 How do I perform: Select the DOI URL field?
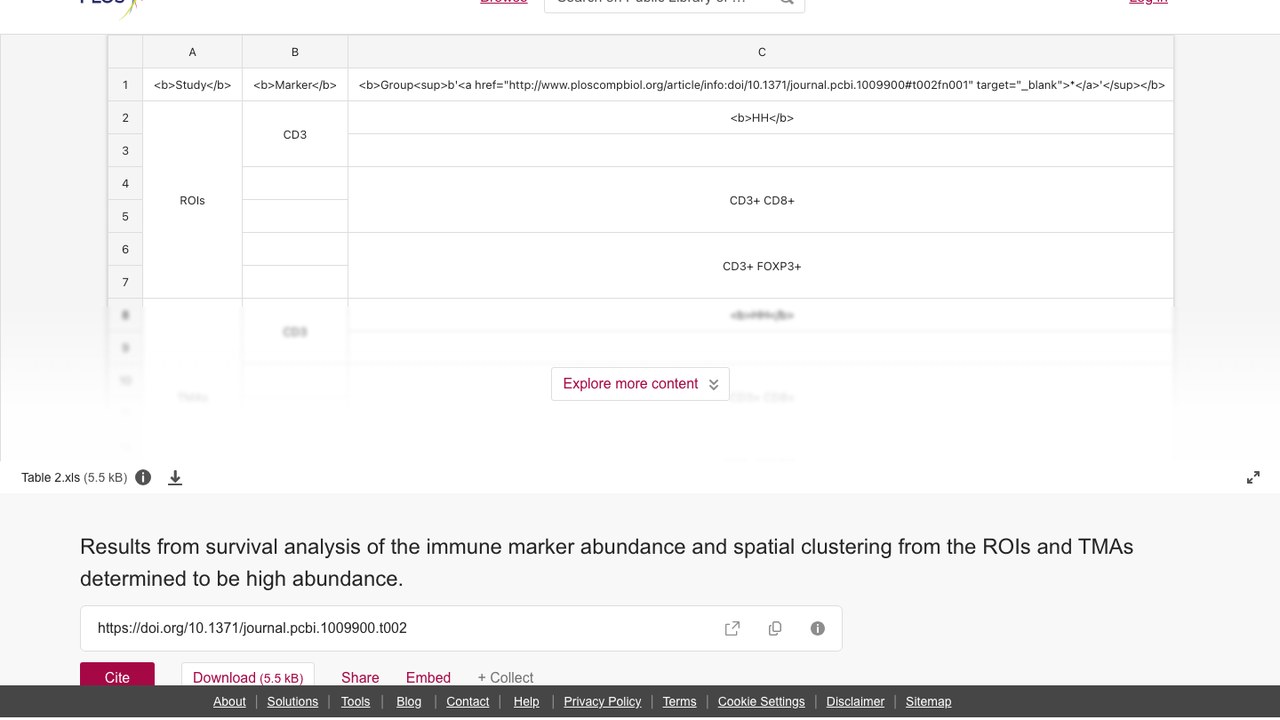click(461, 628)
